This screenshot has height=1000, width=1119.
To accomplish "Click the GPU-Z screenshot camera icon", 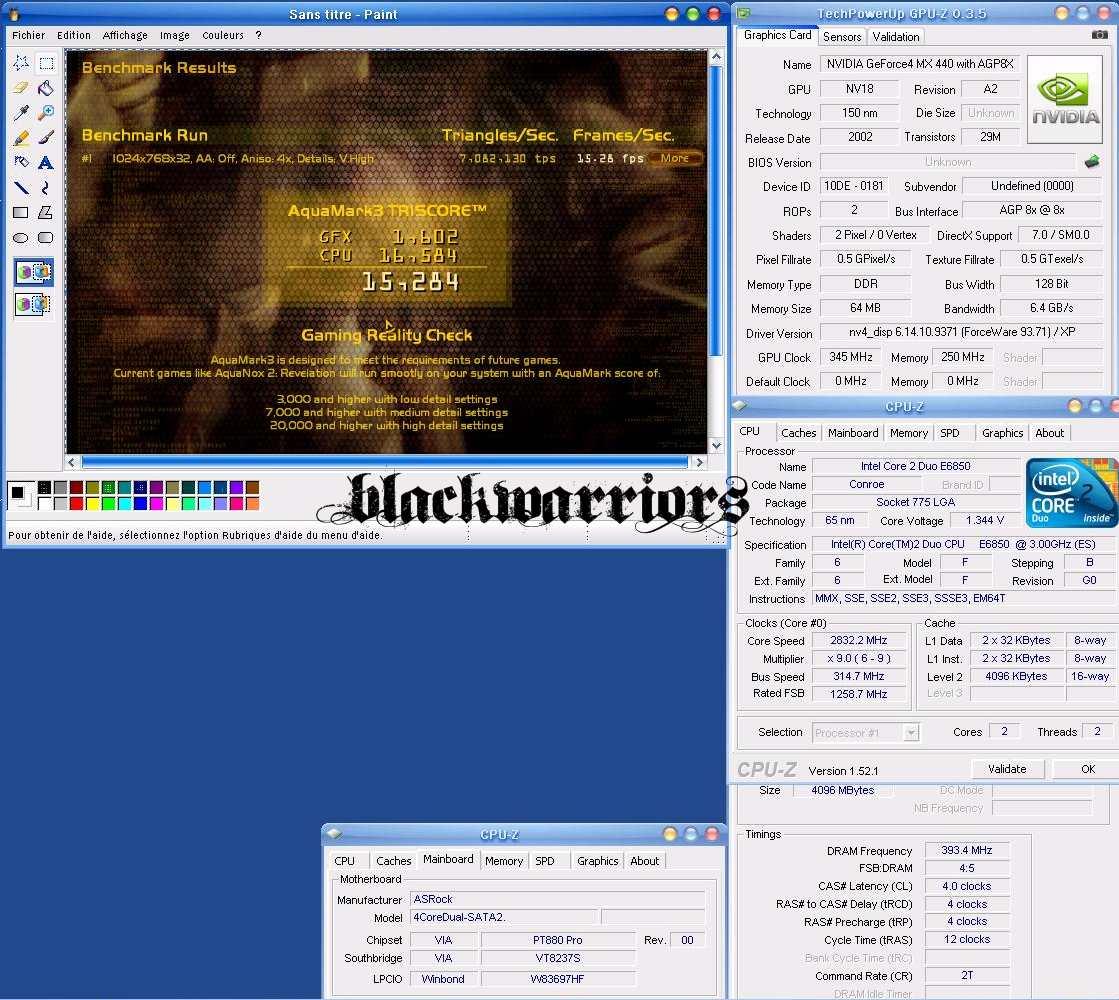I will [1099, 34].
